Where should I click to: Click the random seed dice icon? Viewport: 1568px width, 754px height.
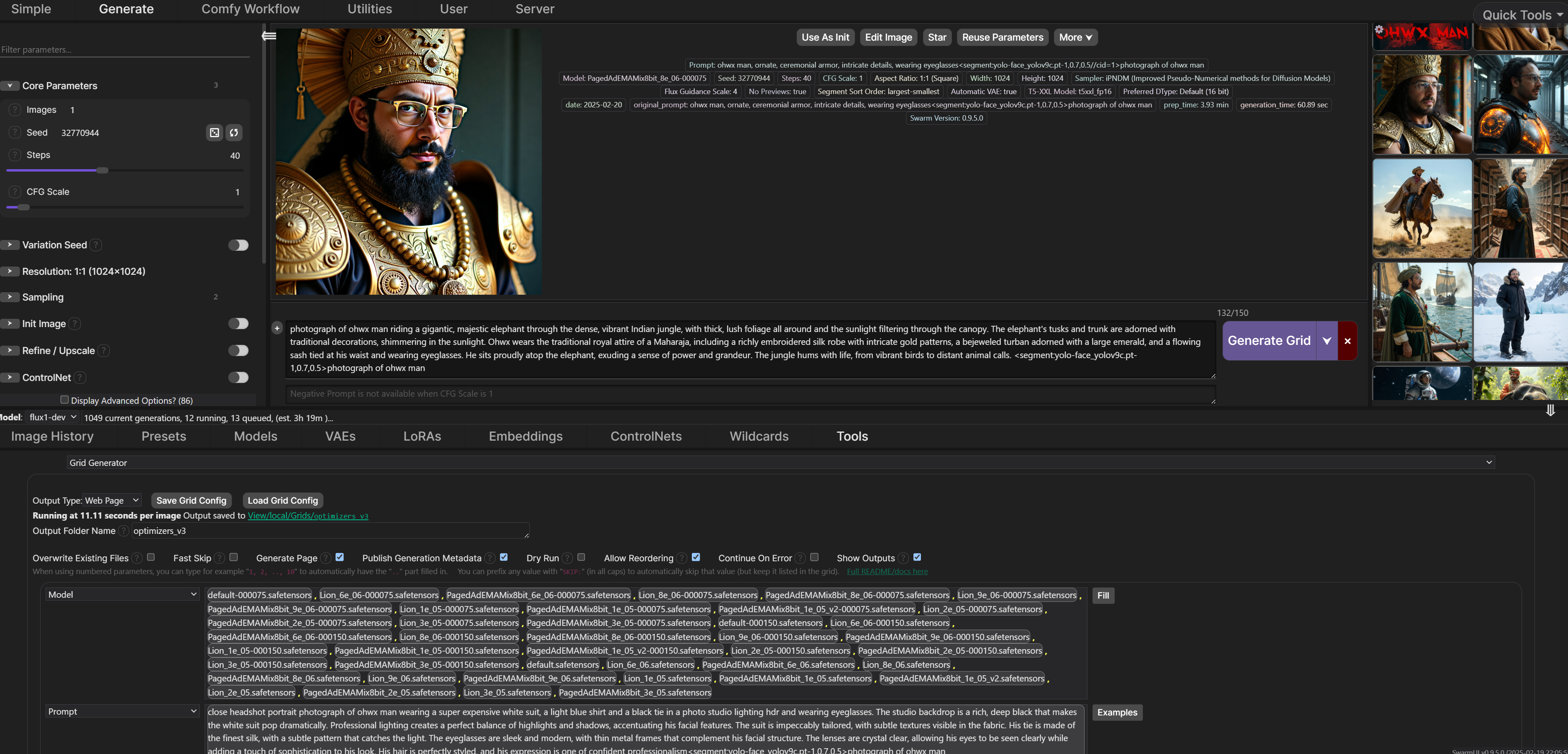click(x=214, y=132)
